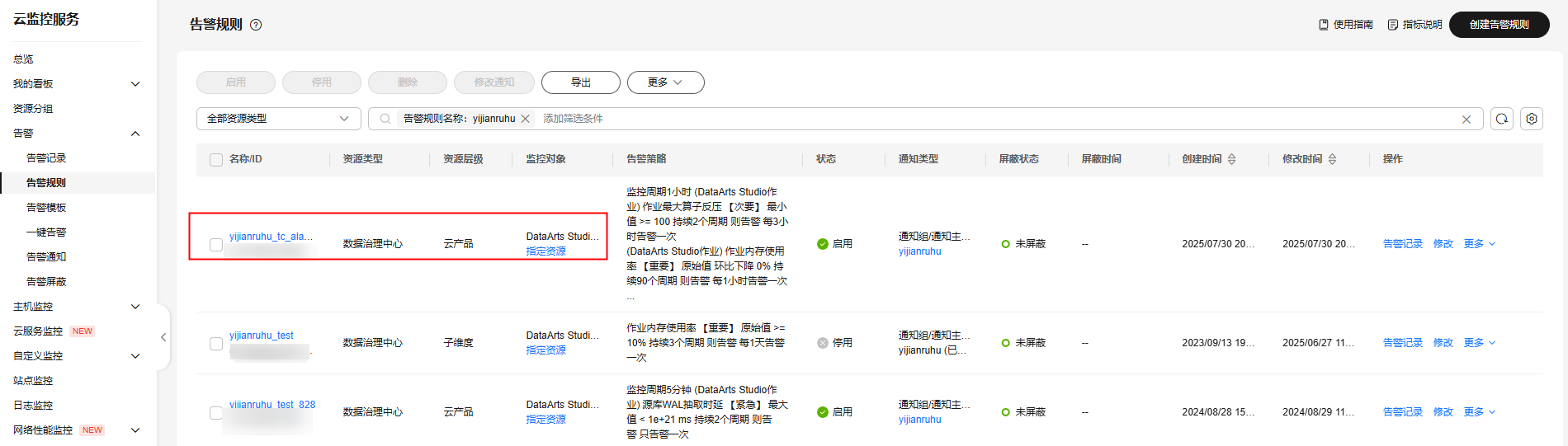Check the yijianruhu_test row checkbox

click(x=216, y=344)
